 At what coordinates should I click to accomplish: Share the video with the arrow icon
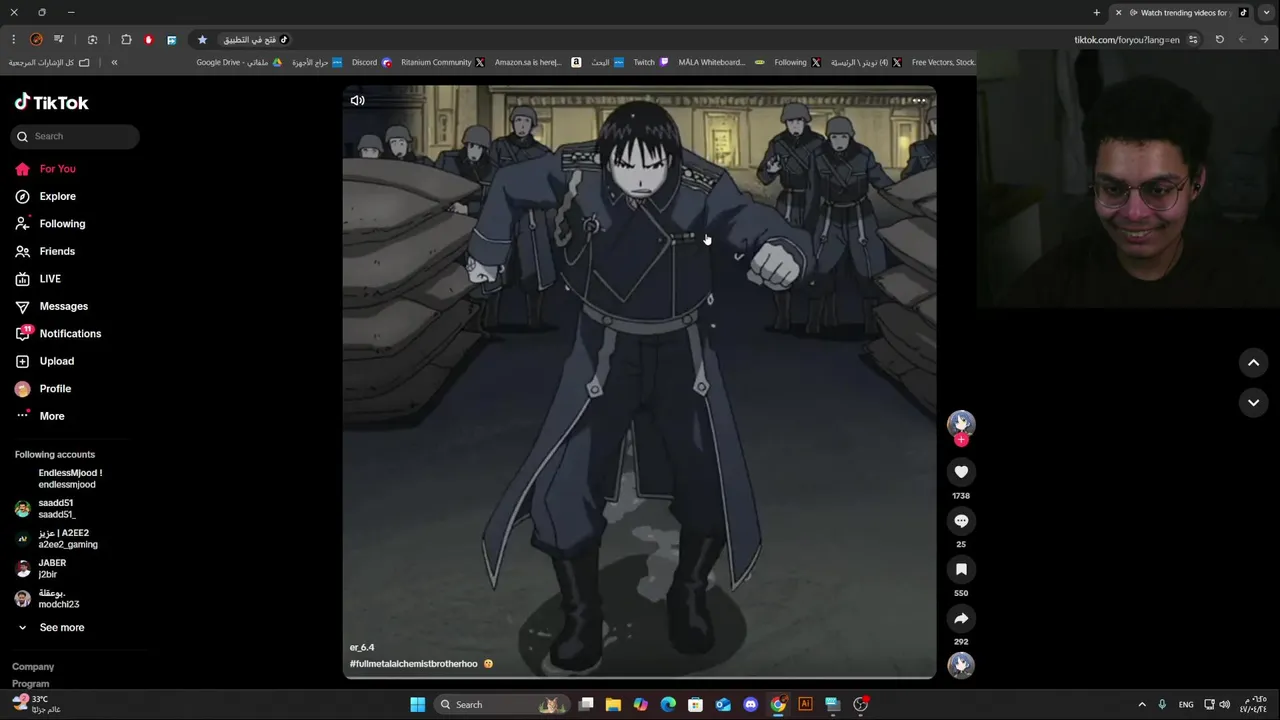[961, 618]
